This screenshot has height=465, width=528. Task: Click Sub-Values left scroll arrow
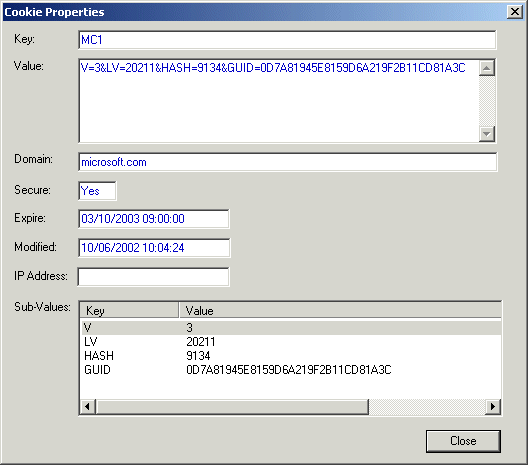pyautogui.click(x=88, y=406)
